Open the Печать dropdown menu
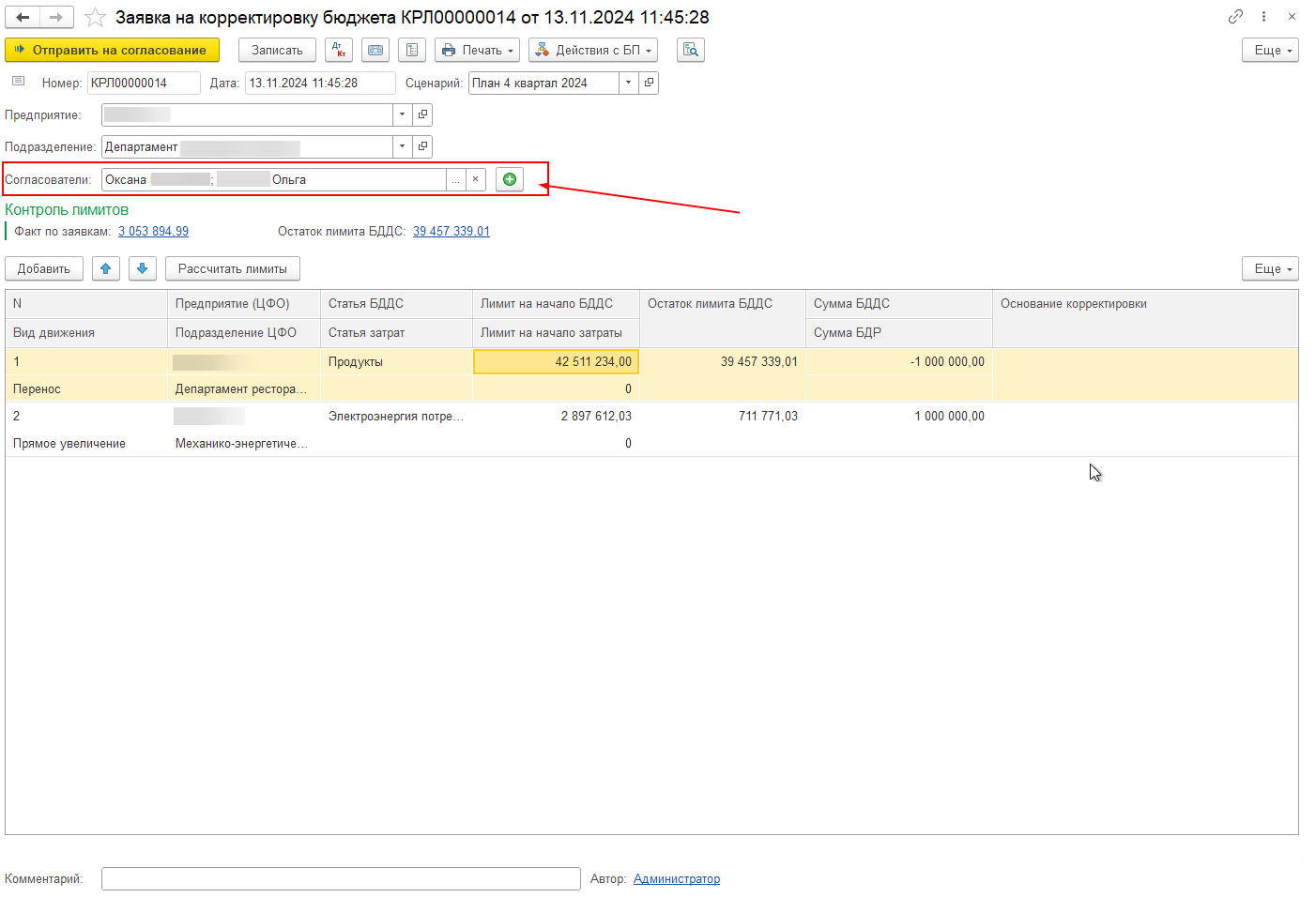 pyautogui.click(x=477, y=50)
